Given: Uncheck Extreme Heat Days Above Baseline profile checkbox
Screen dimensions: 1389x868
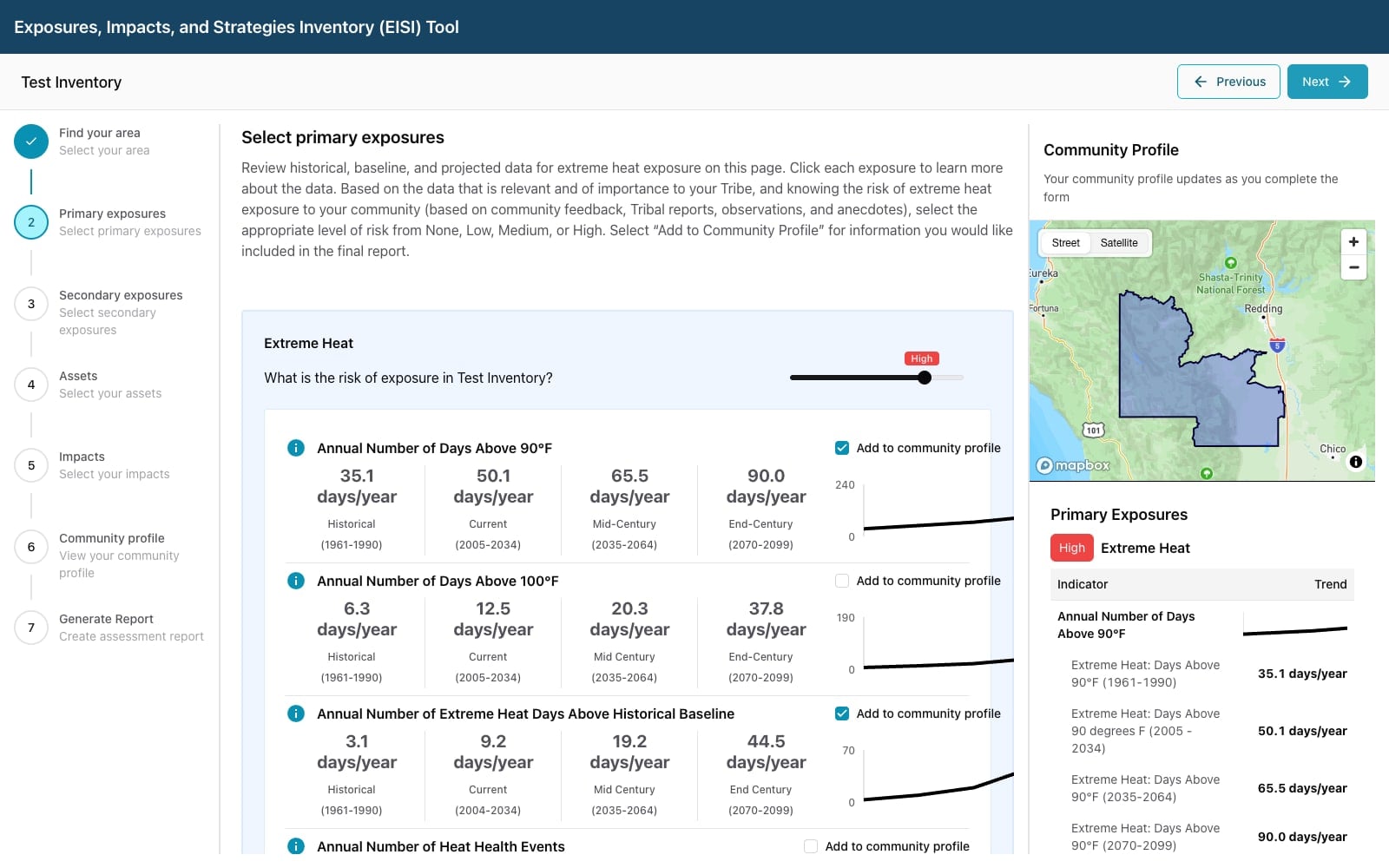Looking at the screenshot, I should click(842, 713).
